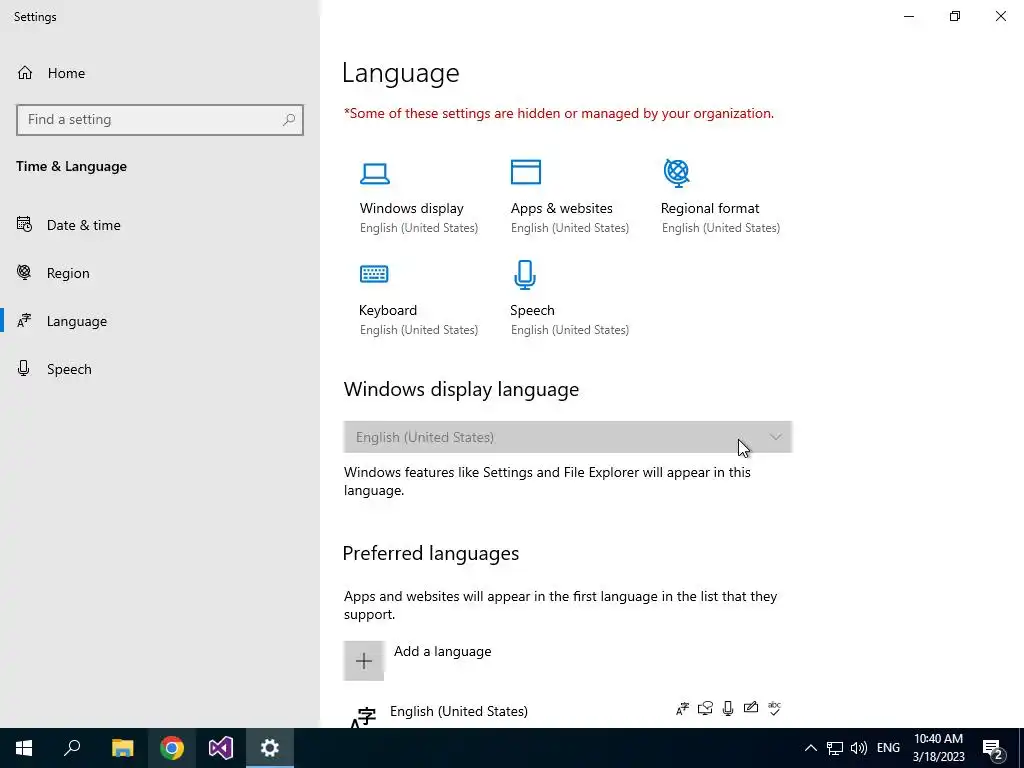Click the Keyboard tile icon
This screenshot has width=1024, height=768.
(x=374, y=274)
